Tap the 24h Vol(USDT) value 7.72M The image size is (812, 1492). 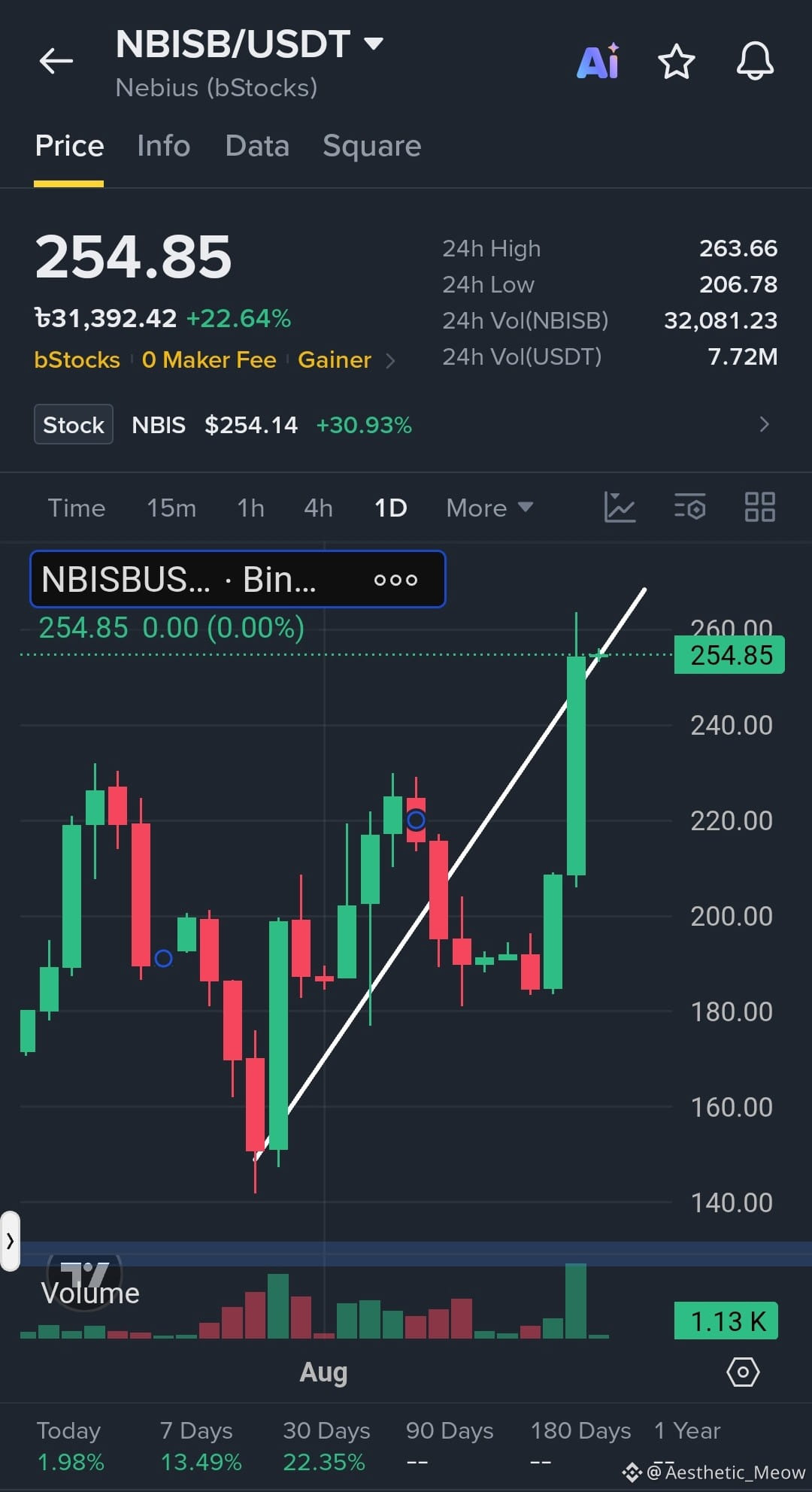coord(743,357)
